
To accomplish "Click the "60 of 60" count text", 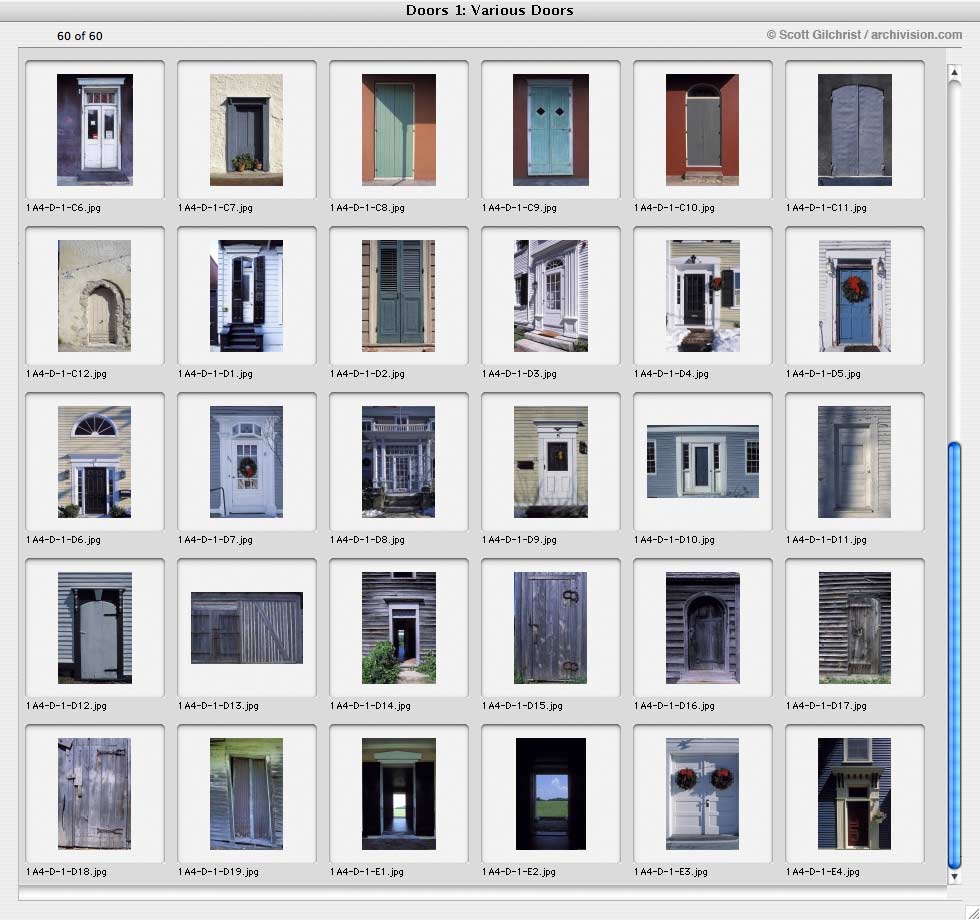I will (x=80, y=36).
